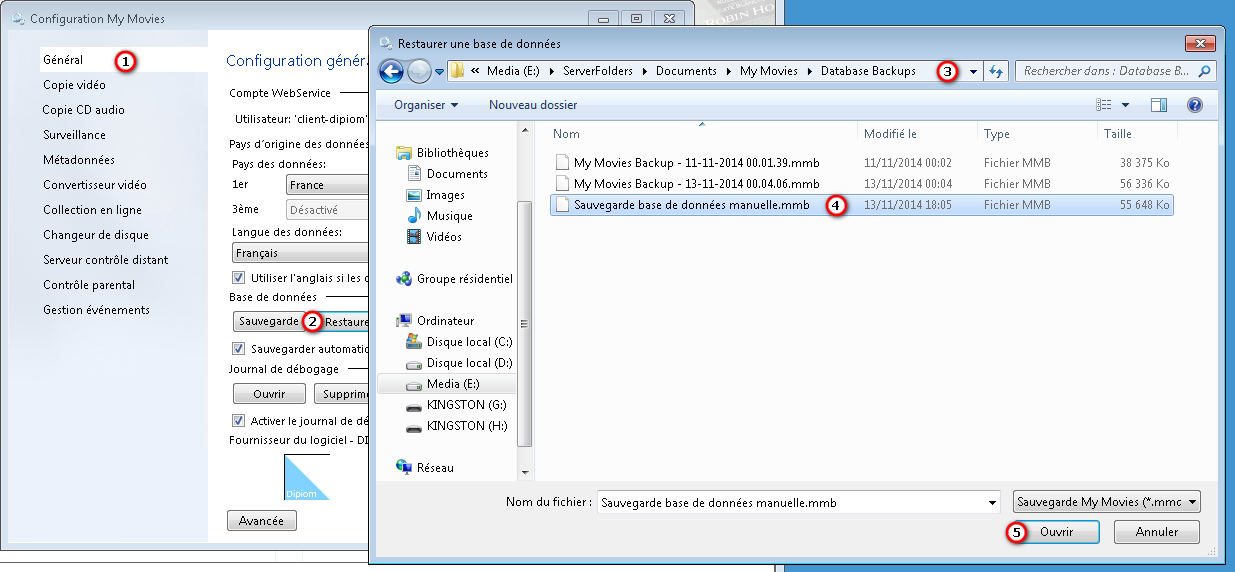
Task: Select Musique library icon in sidebar
Action: [414, 216]
